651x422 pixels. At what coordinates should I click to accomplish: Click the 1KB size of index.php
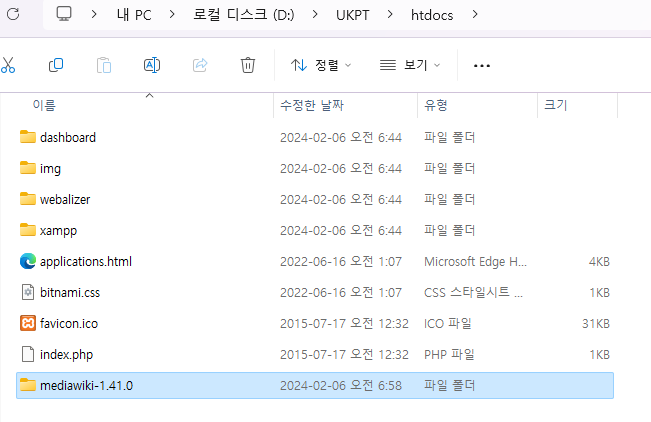click(600, 355)
